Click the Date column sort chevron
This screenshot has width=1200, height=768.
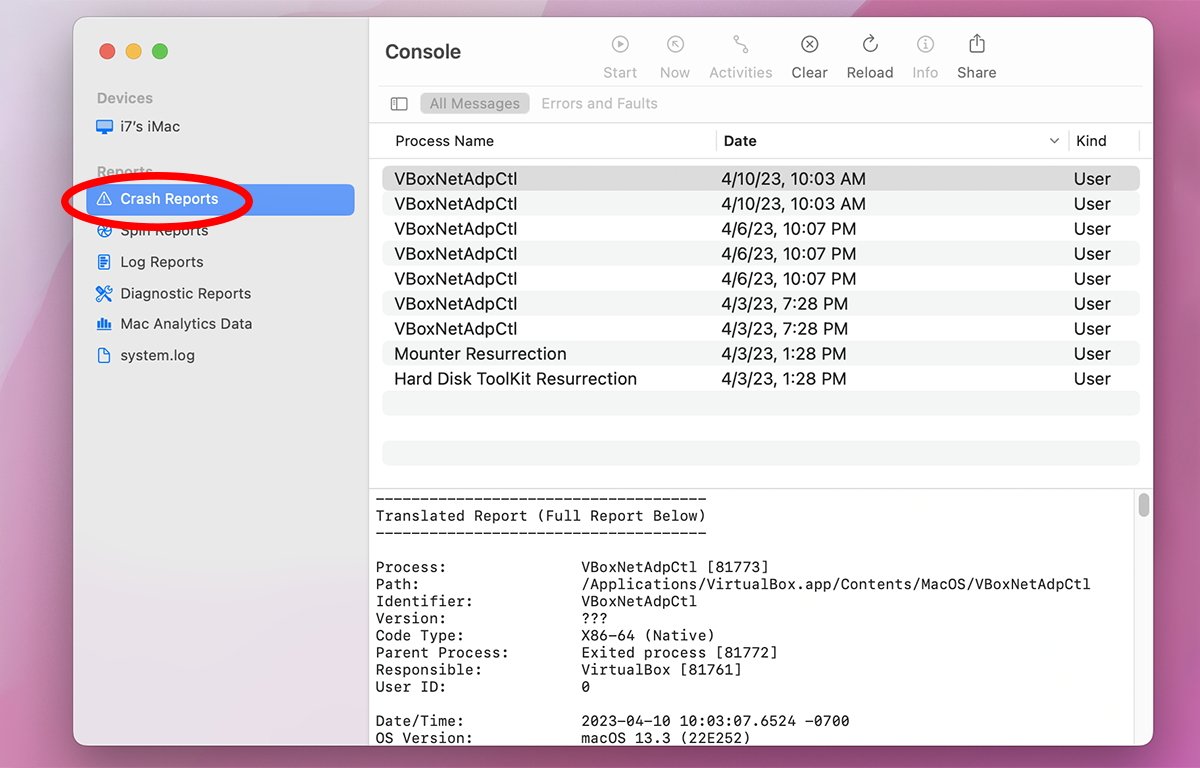tap(1054, 141)
